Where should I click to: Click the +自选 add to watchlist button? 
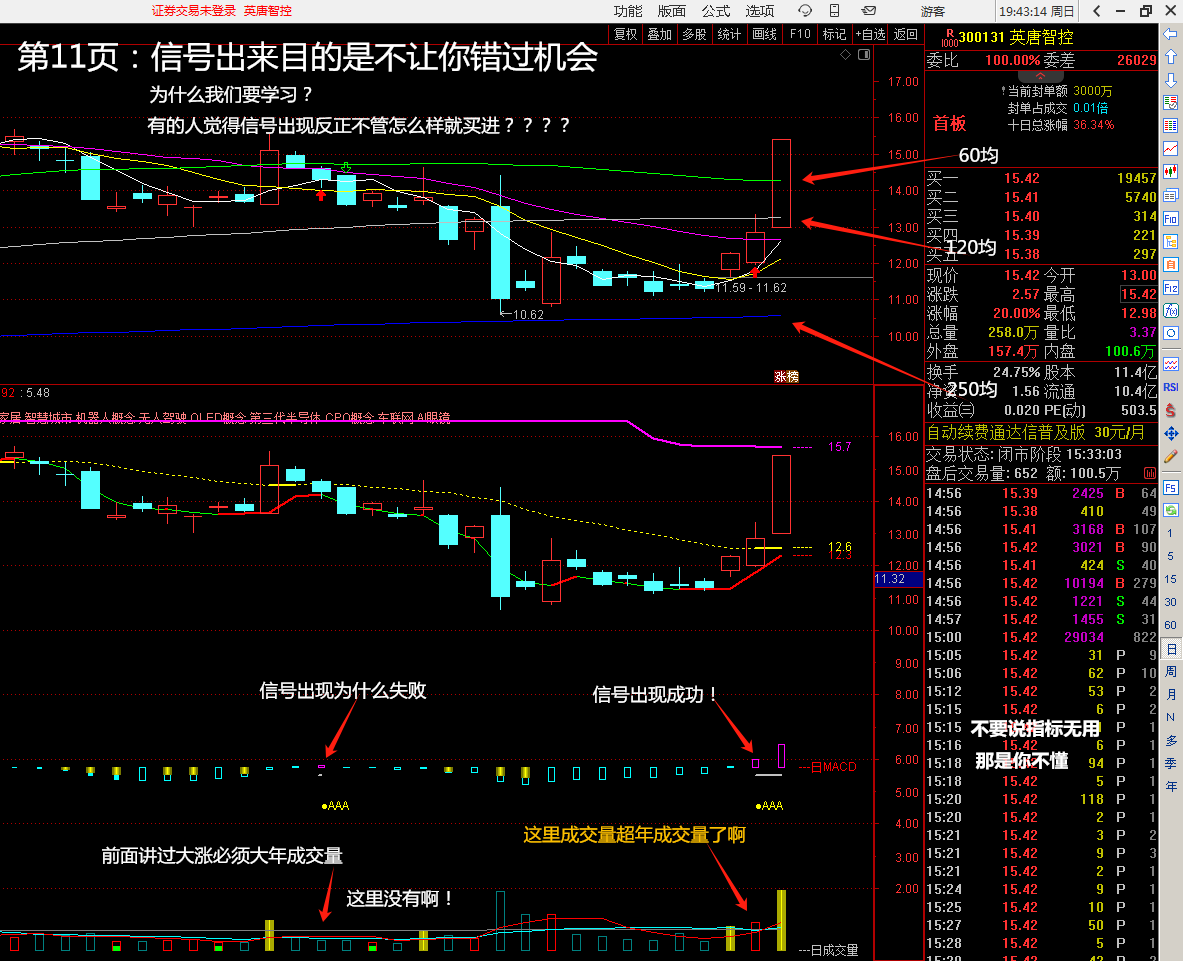[x=870, y=34]
